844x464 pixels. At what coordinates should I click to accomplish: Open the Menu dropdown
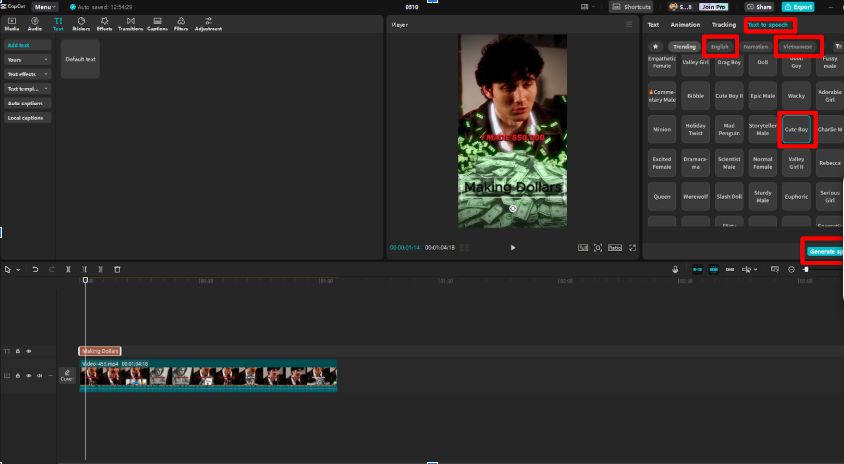pyautogui.click(x=45, y=6)
